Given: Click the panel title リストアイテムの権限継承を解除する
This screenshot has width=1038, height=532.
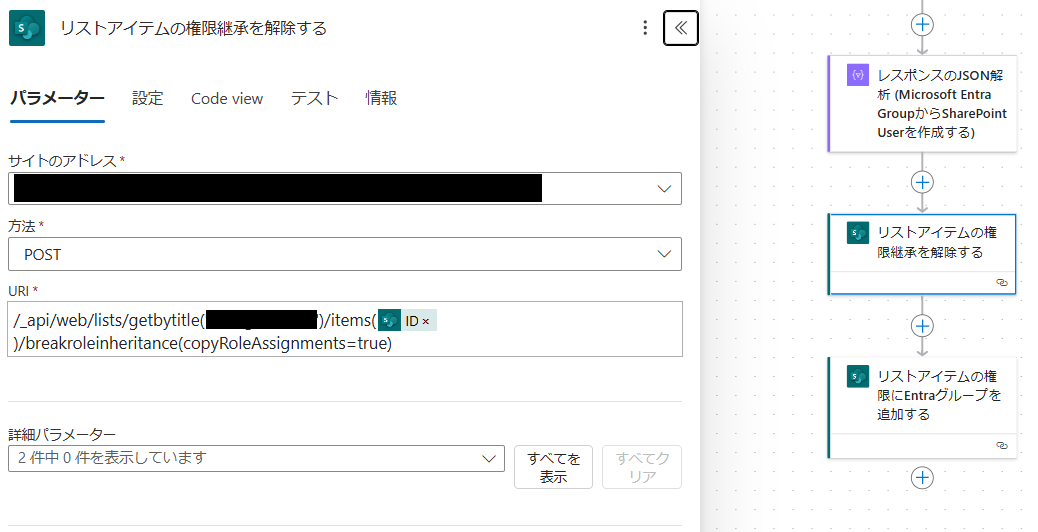Looking at the screenshot, I should [x=193, y=28].
